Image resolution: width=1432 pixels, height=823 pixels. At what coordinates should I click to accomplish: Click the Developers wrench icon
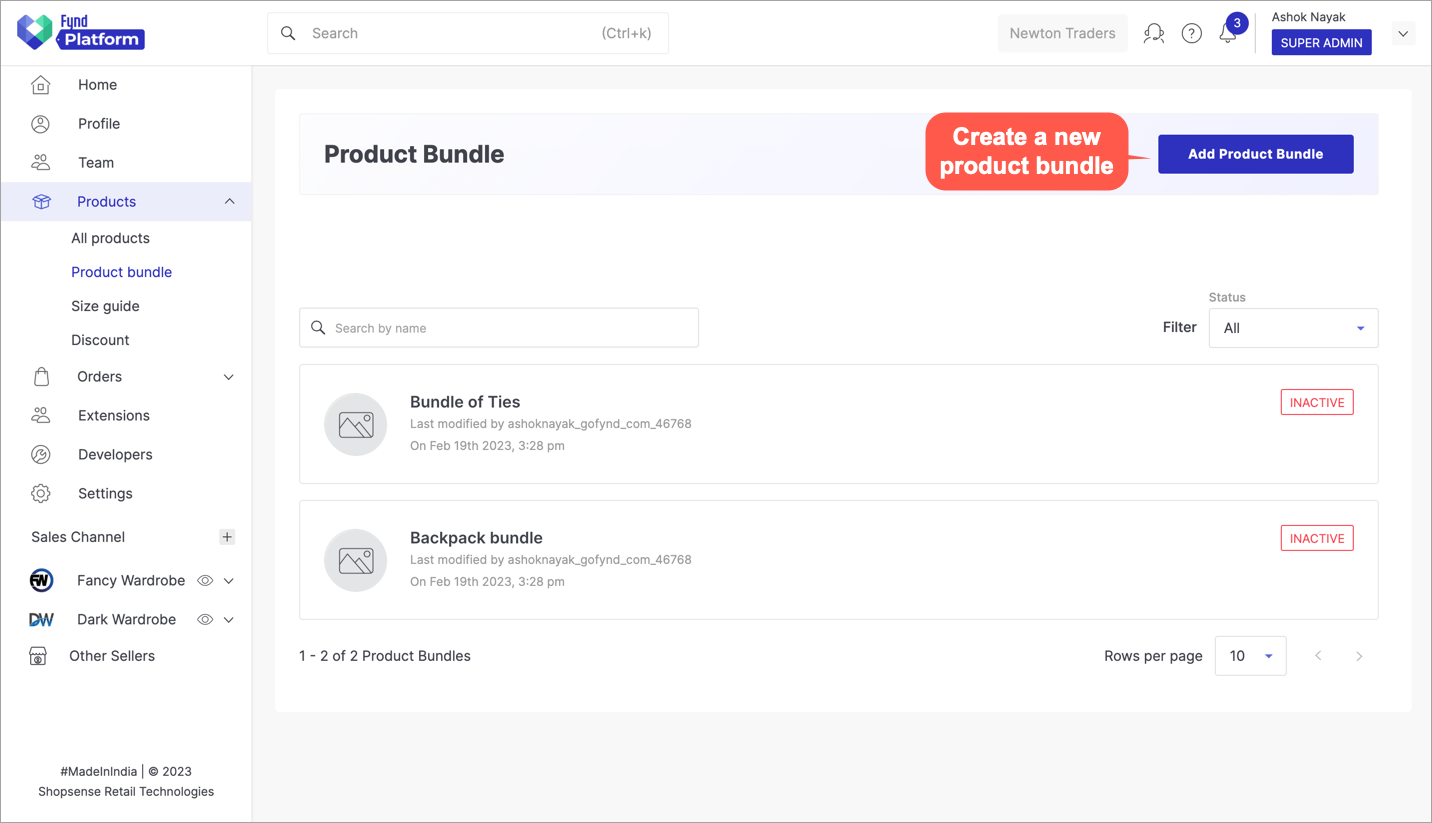(x=40, y=455)
